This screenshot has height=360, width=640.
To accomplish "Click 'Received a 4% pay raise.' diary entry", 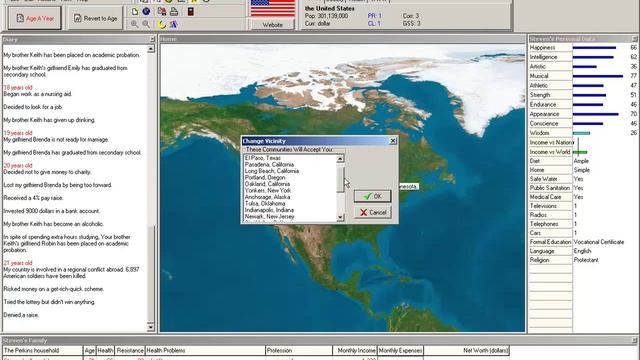I will tap(34, 198).
